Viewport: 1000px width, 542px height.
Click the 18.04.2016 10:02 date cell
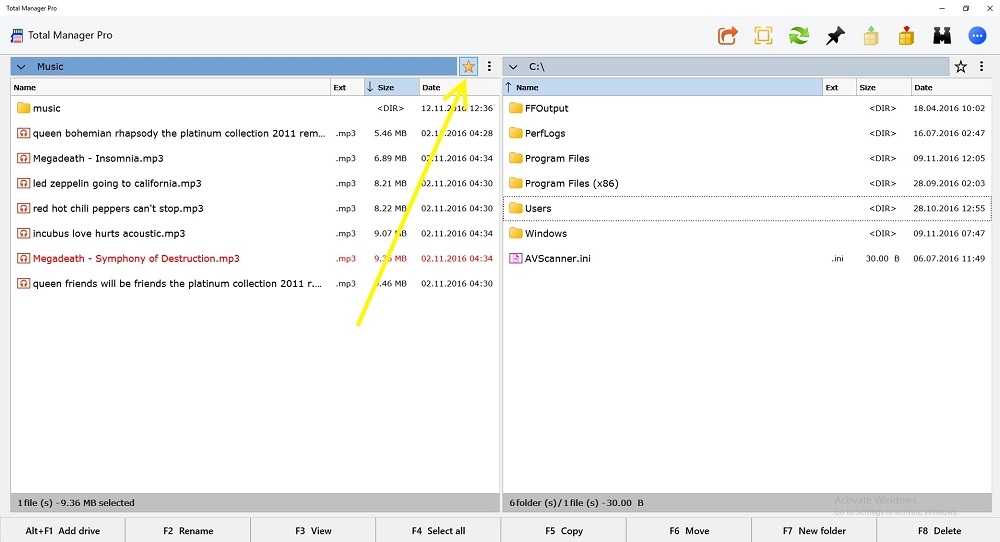tap(949, 108)
